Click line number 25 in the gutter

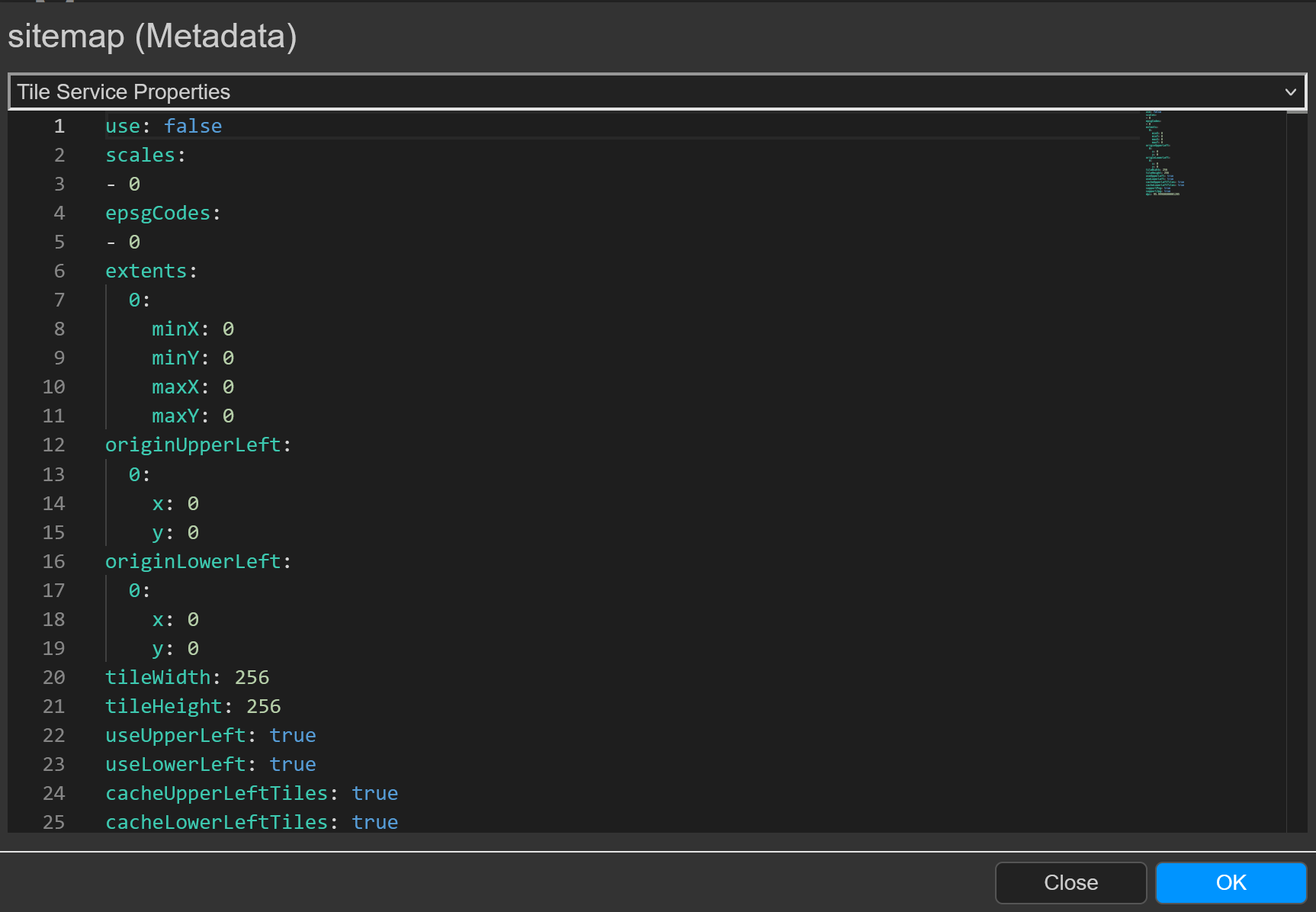[53, 822]
